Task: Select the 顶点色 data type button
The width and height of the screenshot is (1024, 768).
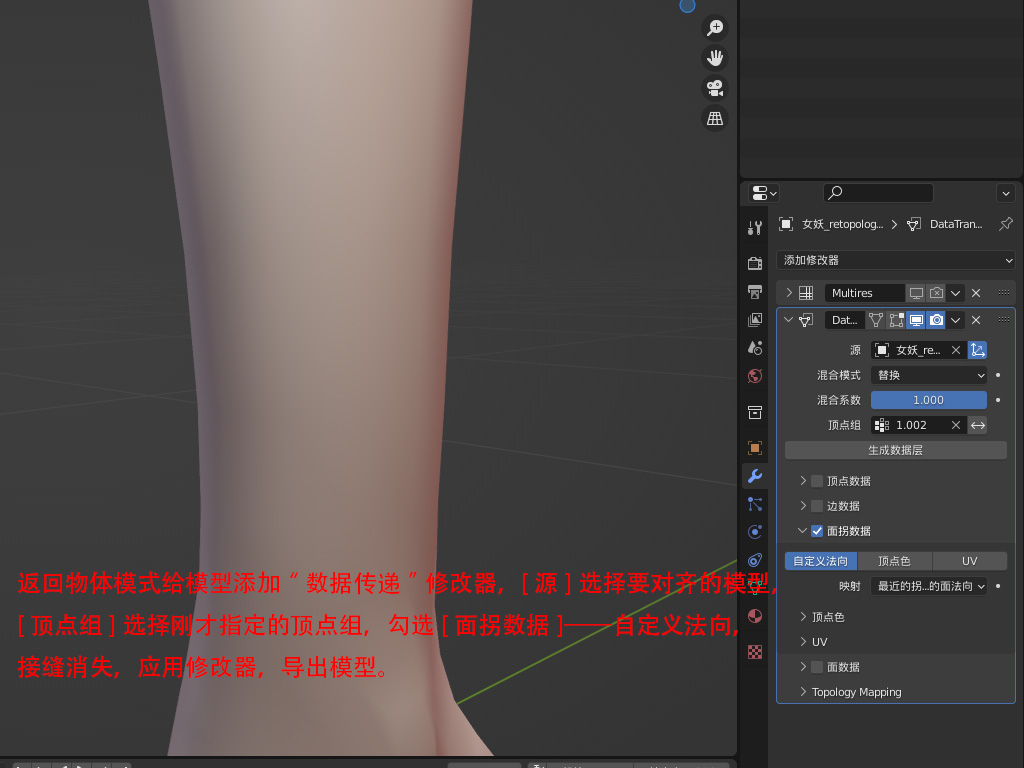Action: pos(894,561)
